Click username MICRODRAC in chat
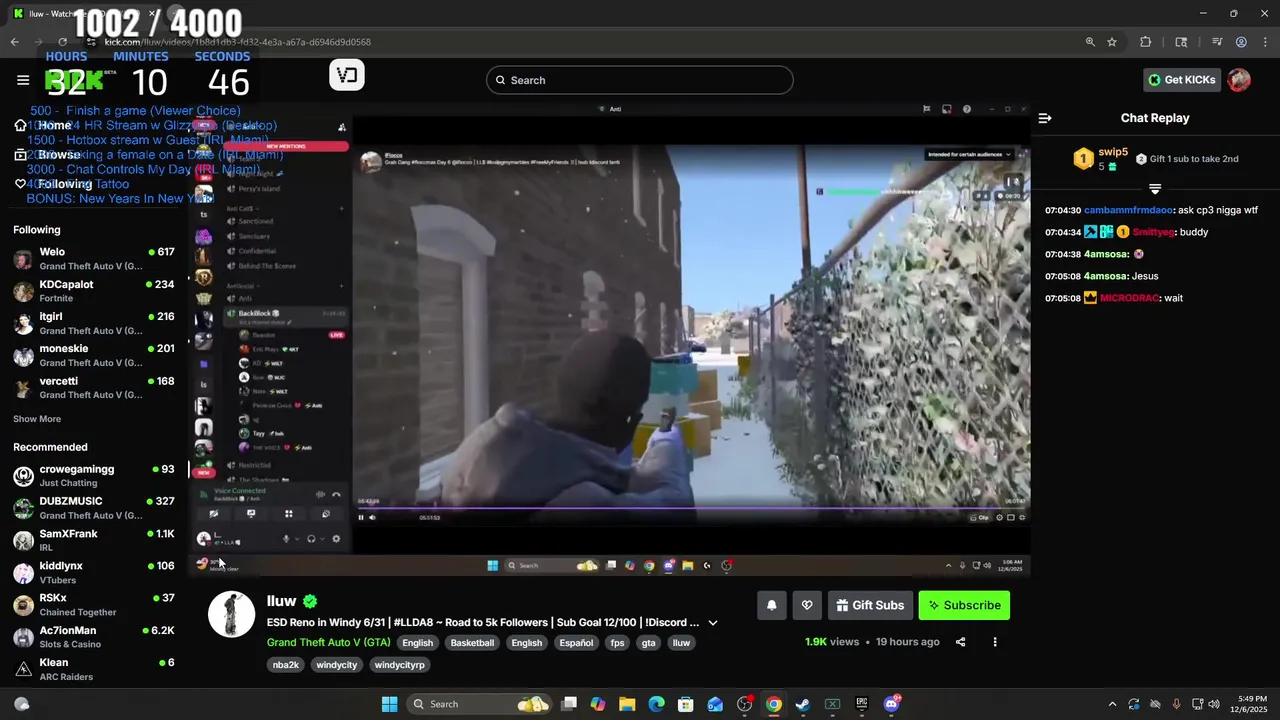 click(1130, 298)
